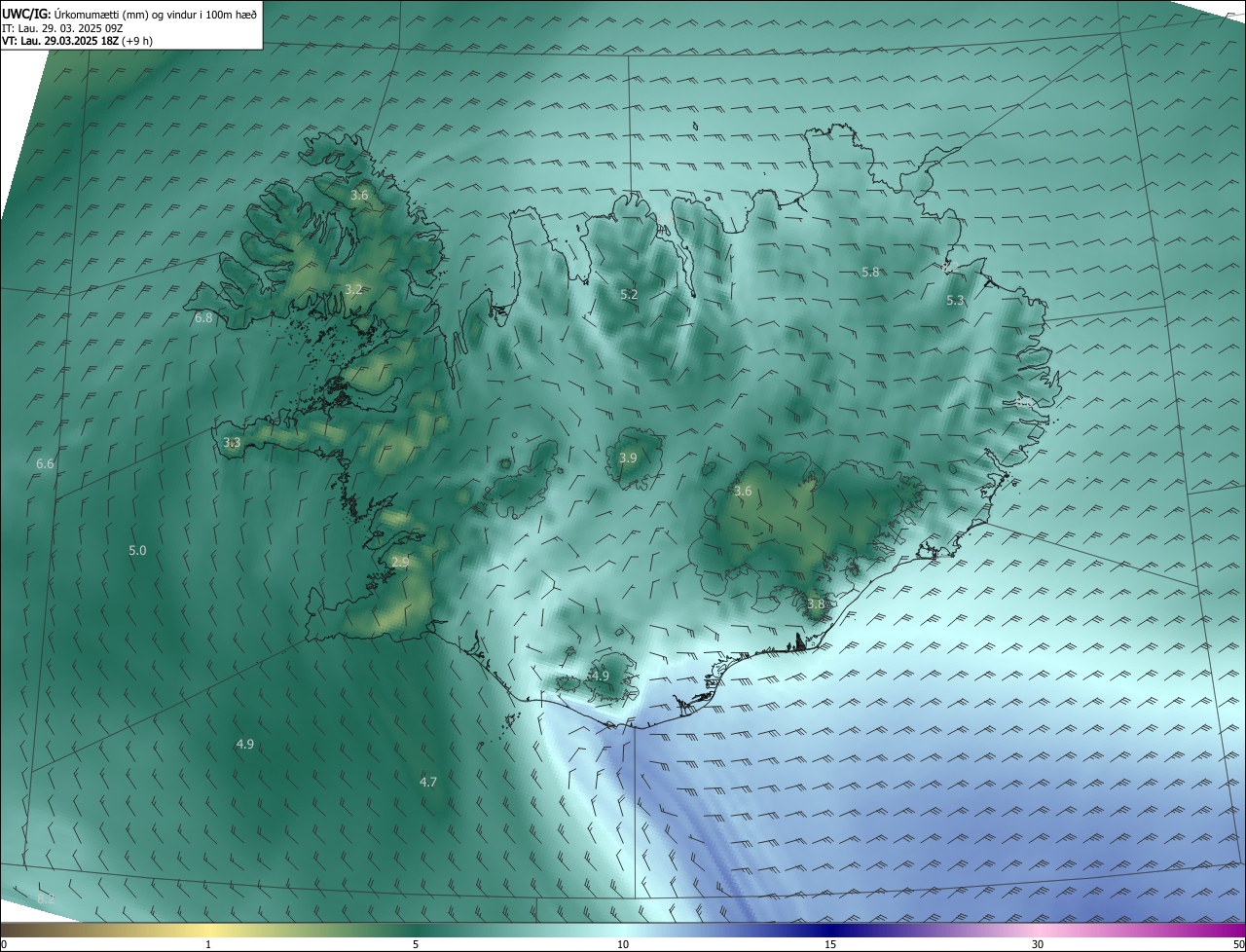The height and width of the screenshot is (952, 1246).
Task: Click the 5.0 value label
Action: tap(137, 550)
